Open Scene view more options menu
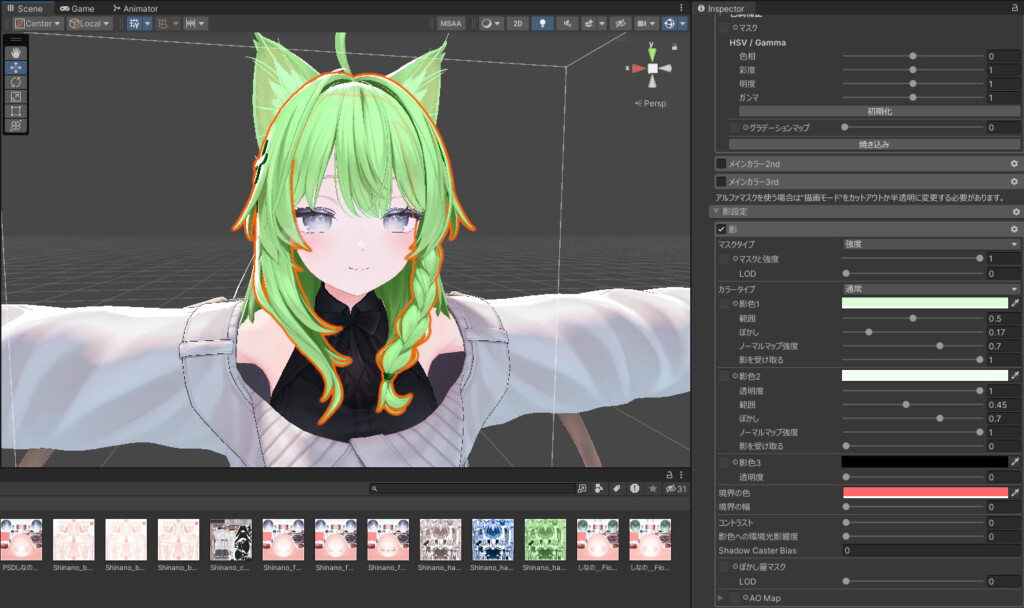Screen dimensions: 1024x608 click(681, 8)
